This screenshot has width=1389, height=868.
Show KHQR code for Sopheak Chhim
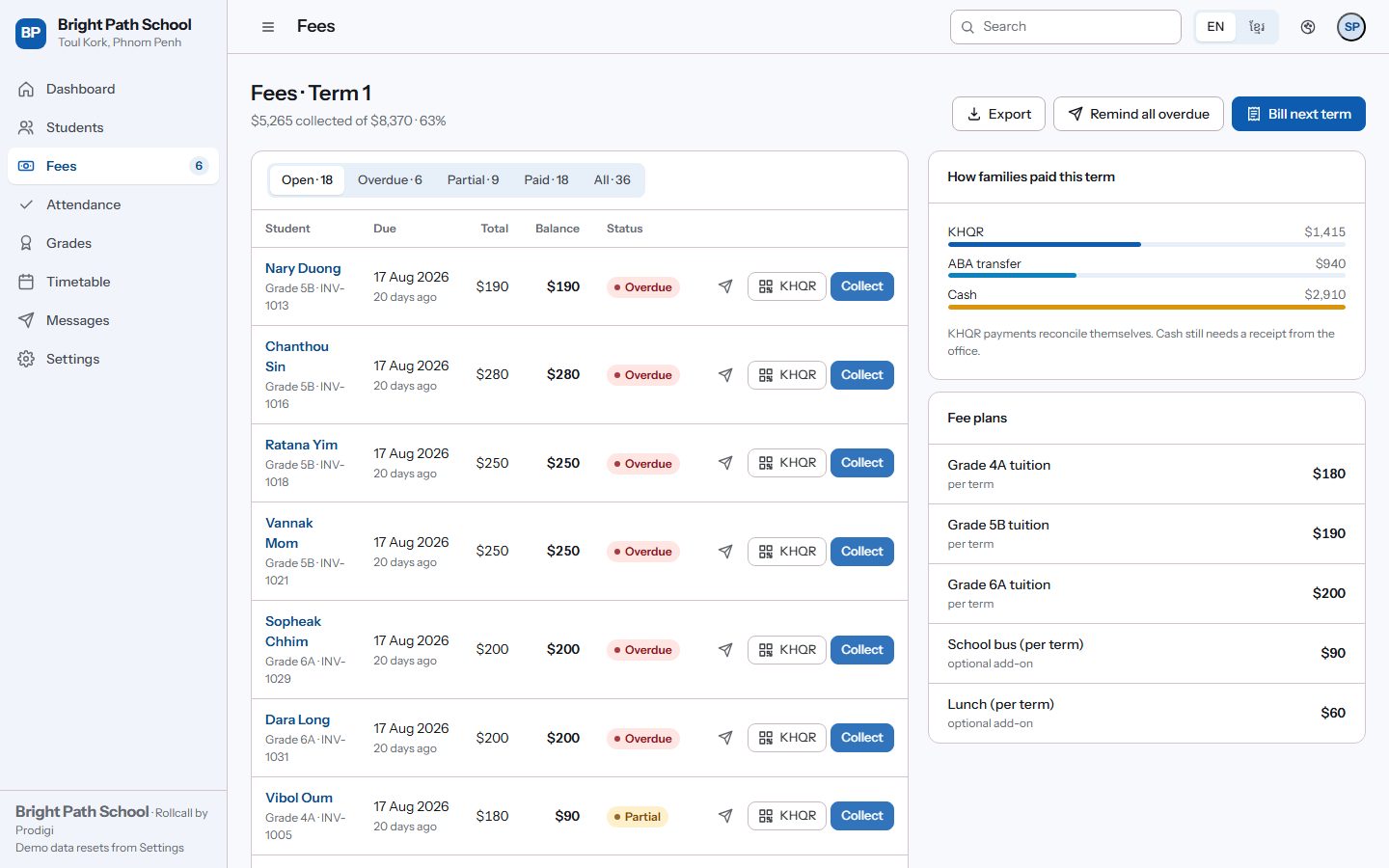[787, 650]
